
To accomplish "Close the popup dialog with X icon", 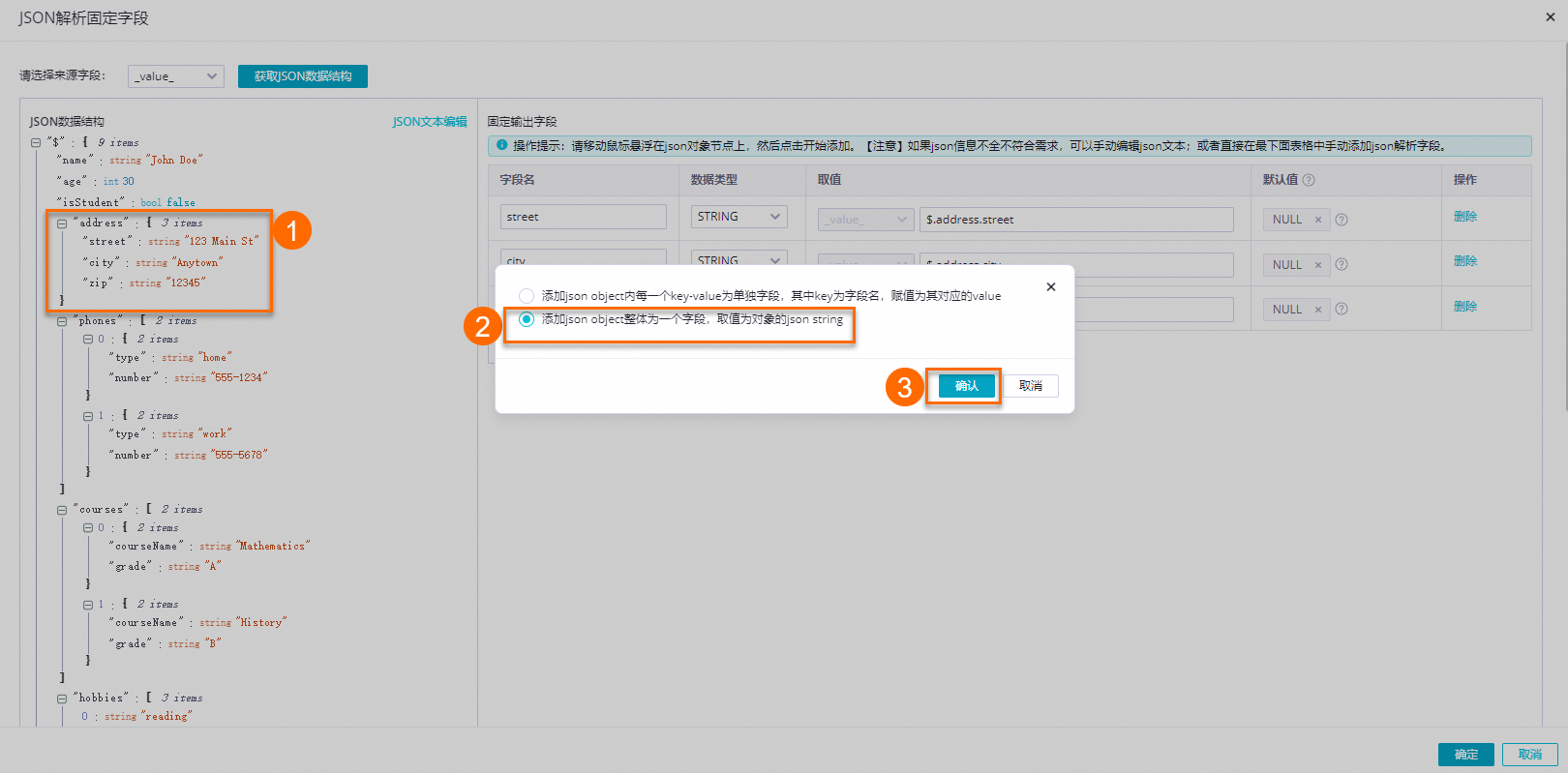I will pos(1051,287).
